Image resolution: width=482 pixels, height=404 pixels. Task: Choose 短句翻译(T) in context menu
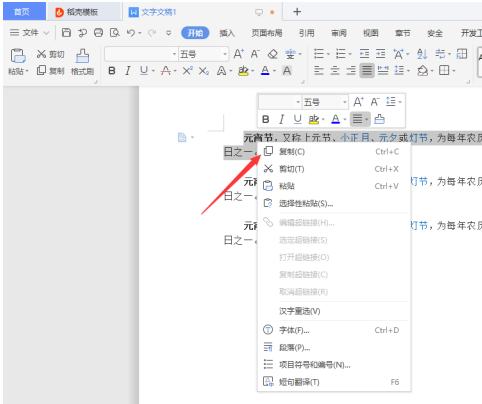click(334, 382)
